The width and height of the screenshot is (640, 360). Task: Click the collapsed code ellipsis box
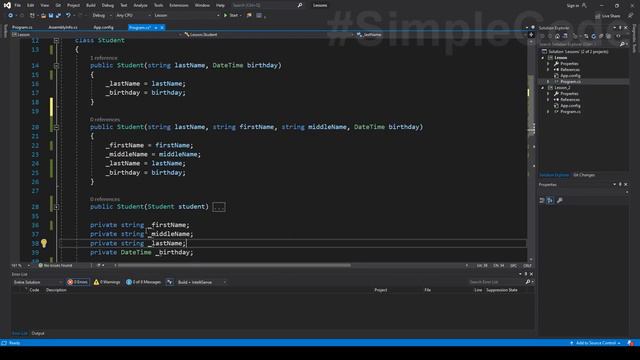(x=219, y=207)
